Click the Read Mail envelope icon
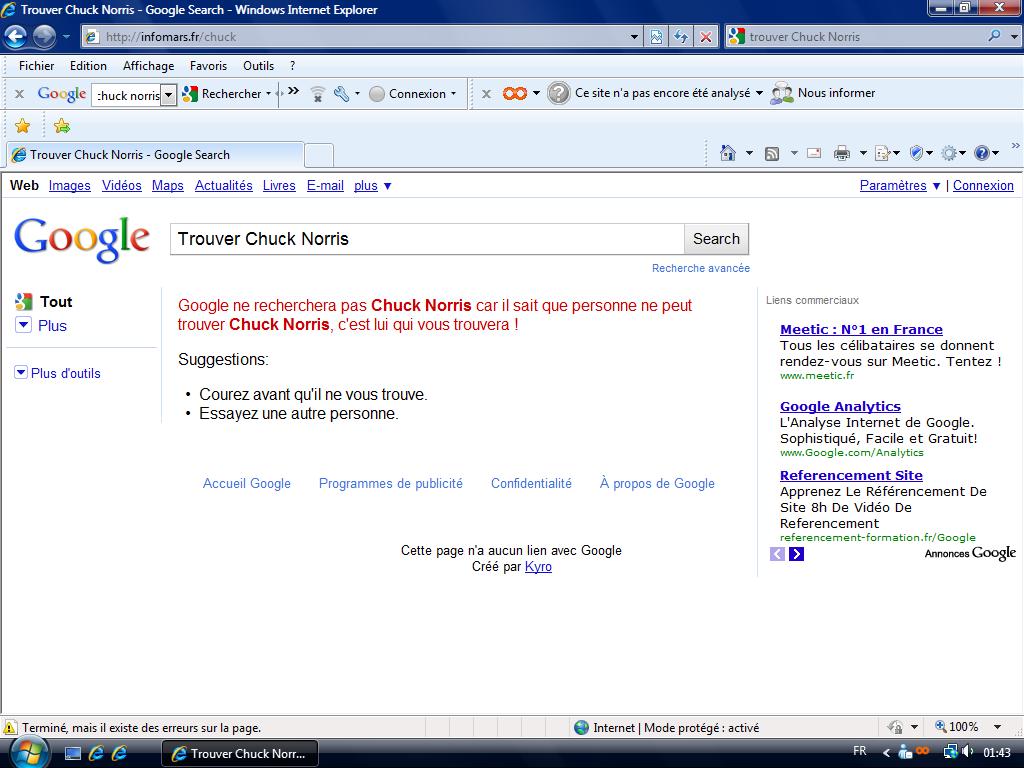This screenshot has width=1024, height=768. pos(814,153)
